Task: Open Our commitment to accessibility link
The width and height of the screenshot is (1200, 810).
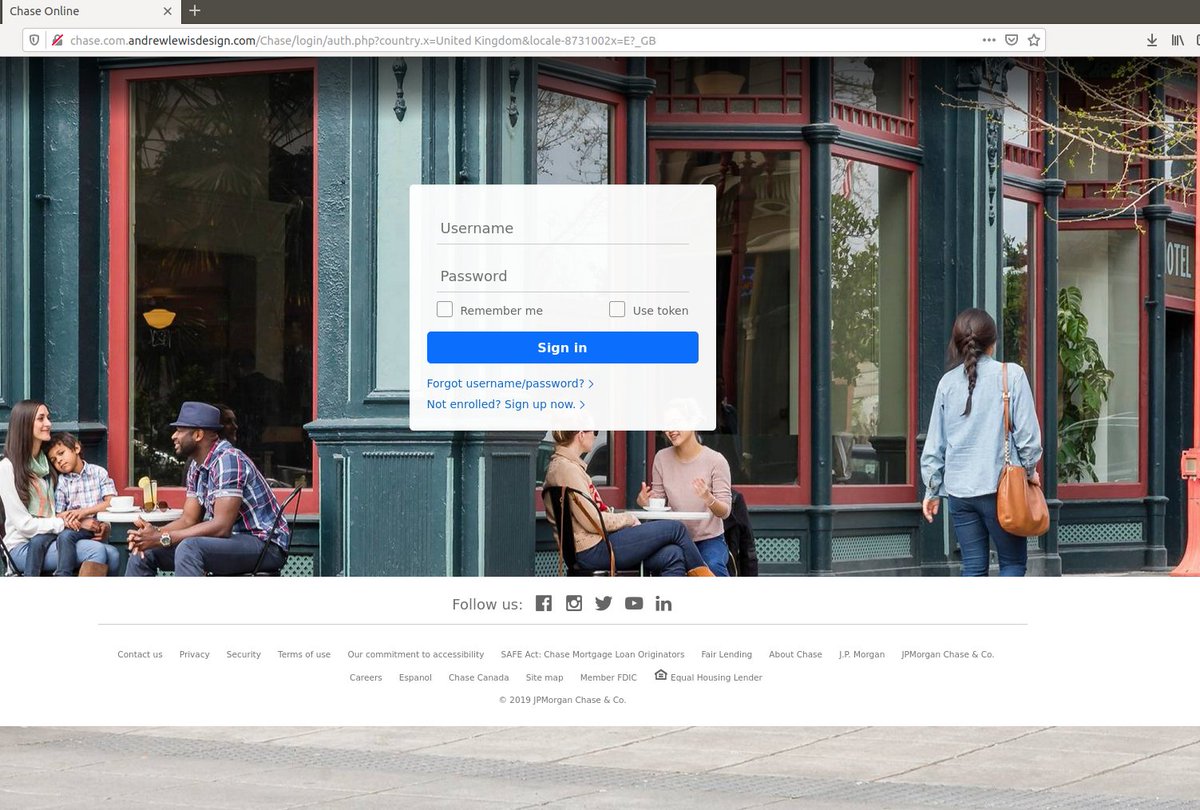Action: [x=416, y=655]
